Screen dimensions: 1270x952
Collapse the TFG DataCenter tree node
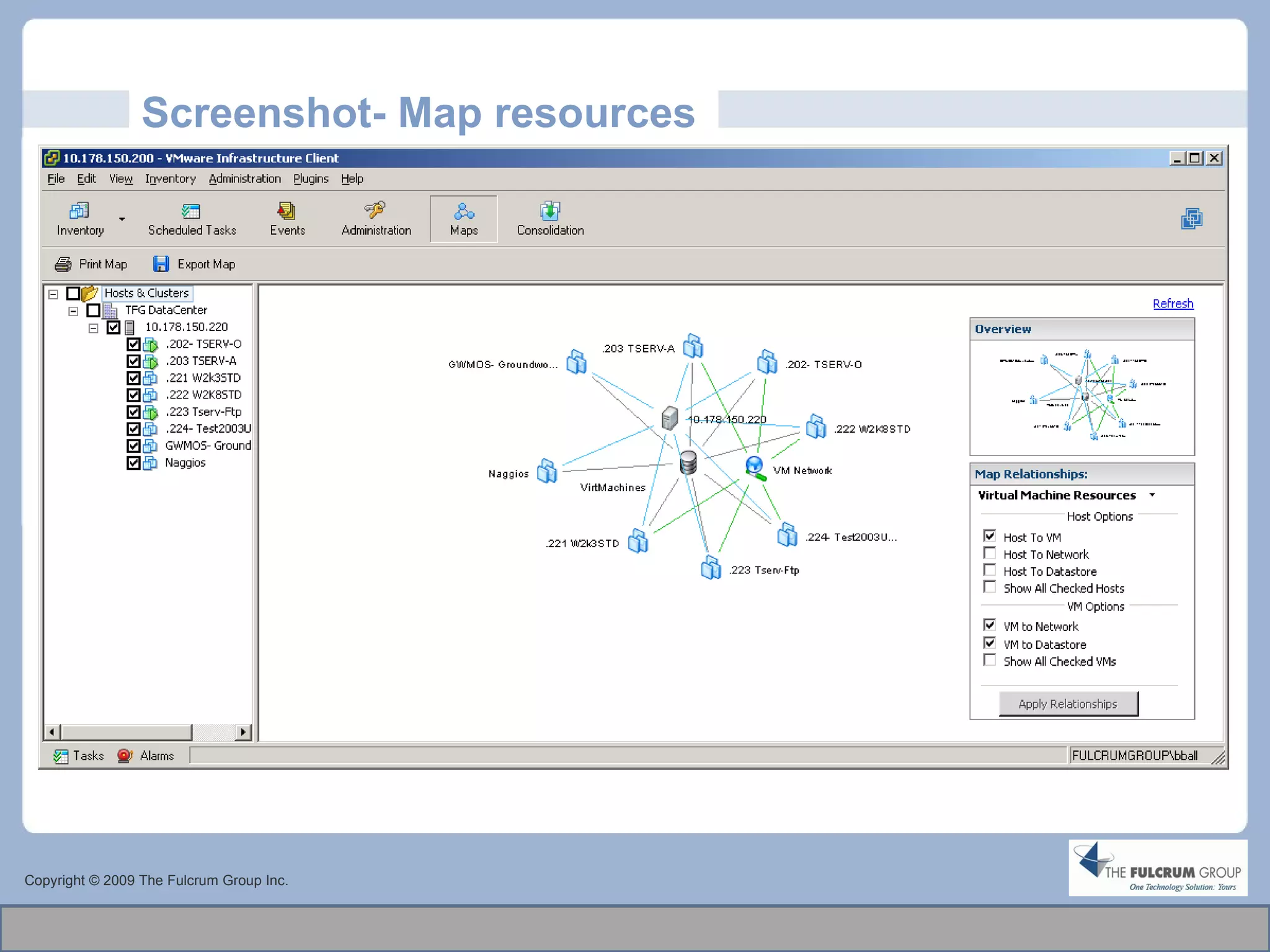click(73, 311)
